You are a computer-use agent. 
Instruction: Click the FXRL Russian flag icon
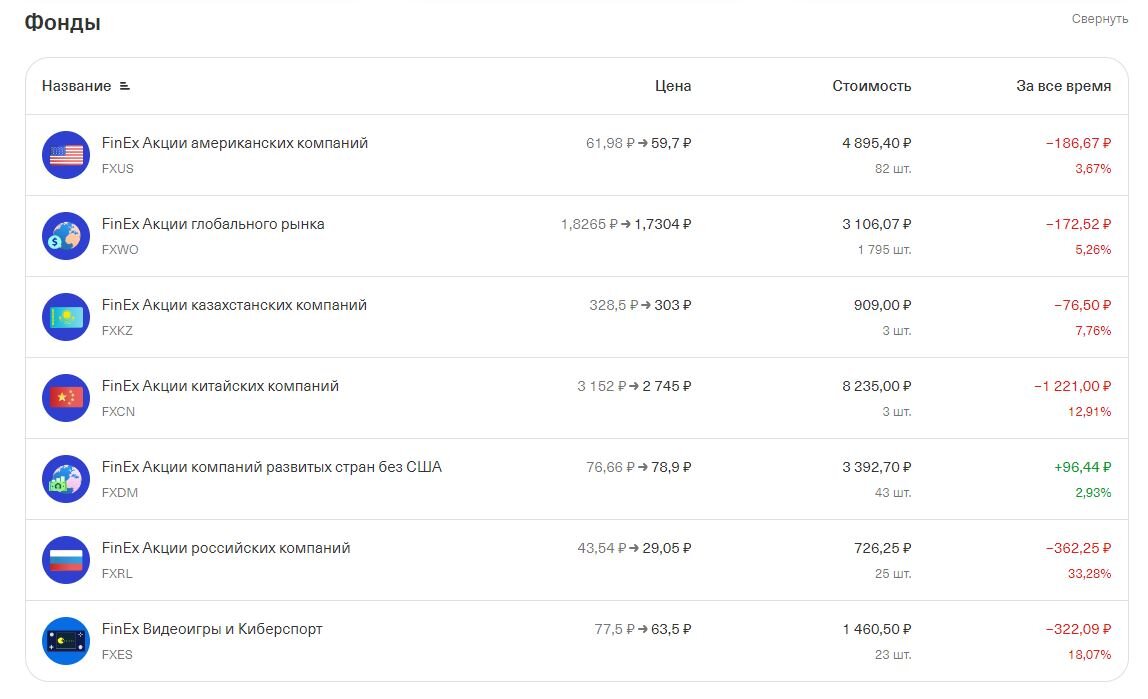click(66, 560)
